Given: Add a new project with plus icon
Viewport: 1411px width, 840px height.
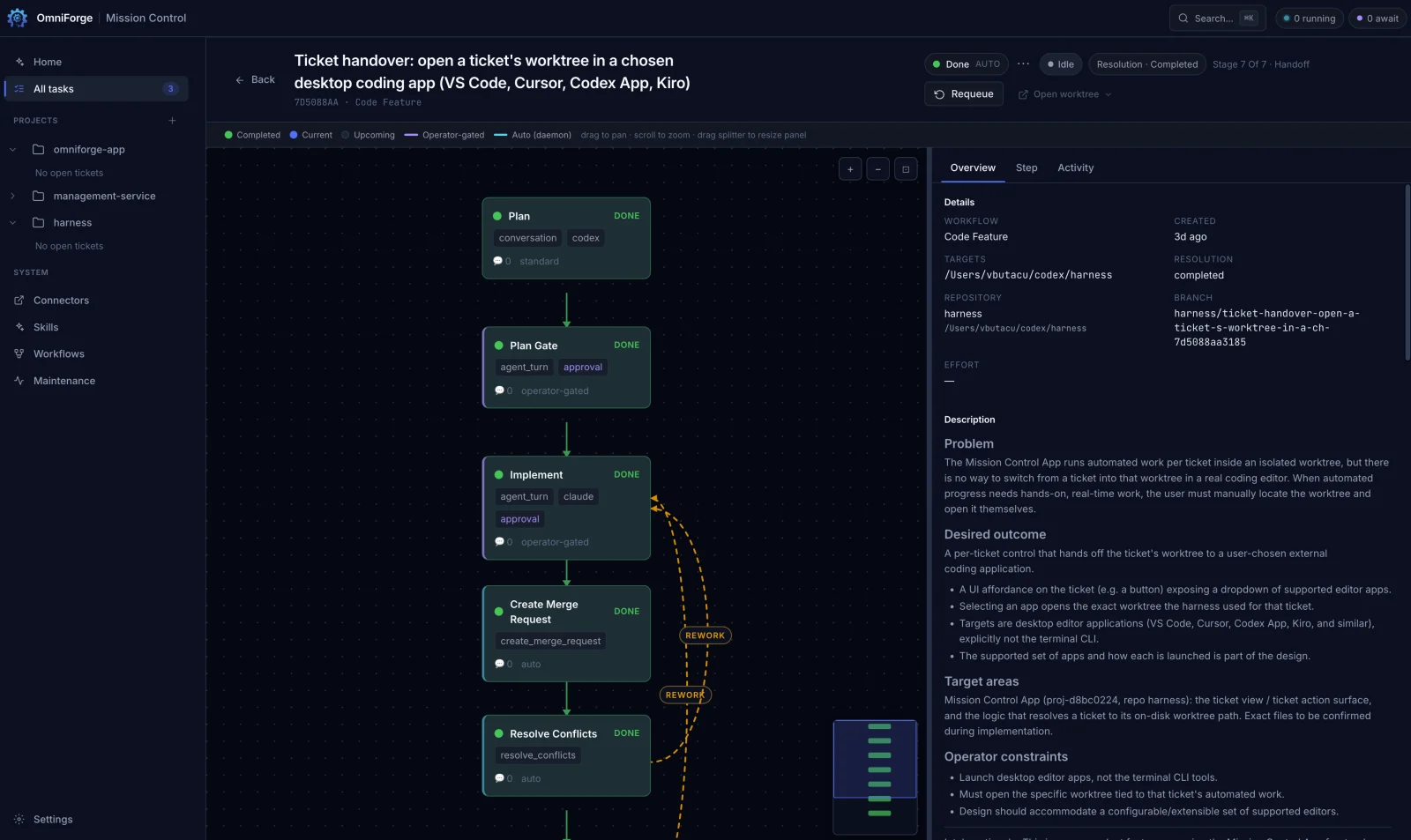Looking at the screenshot, I should click(x=172, y=121).
